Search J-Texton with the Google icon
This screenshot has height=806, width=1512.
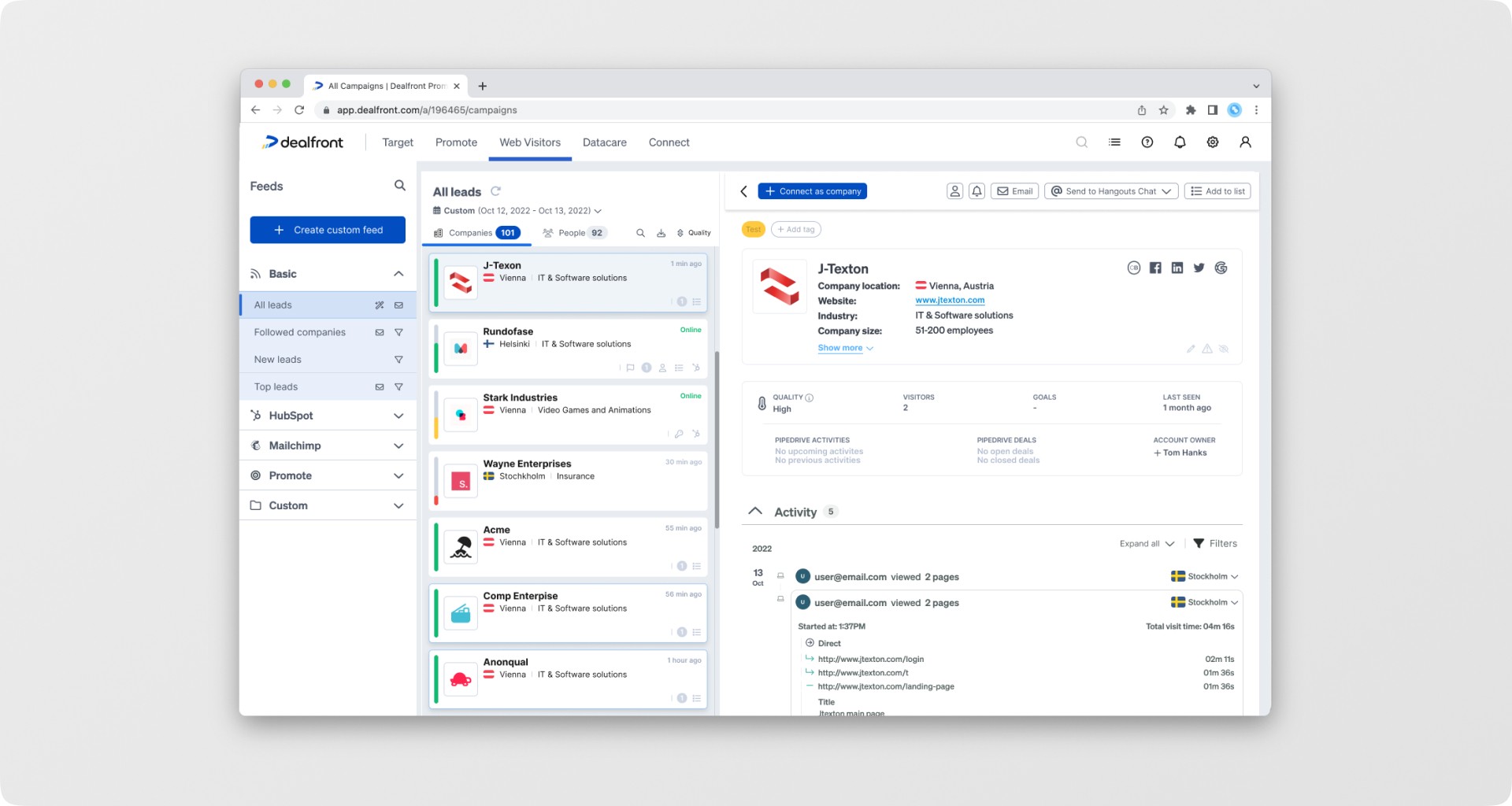[1221, 268]
